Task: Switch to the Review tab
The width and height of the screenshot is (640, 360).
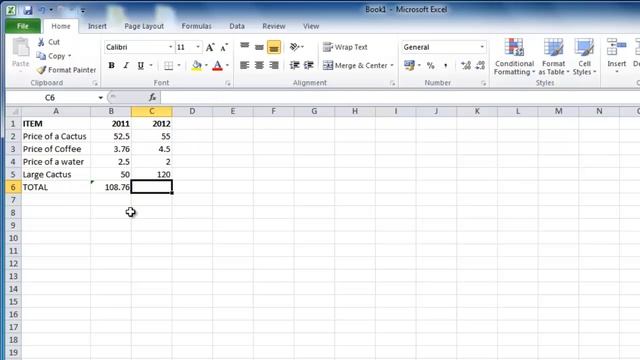Action: pos(273,26)
